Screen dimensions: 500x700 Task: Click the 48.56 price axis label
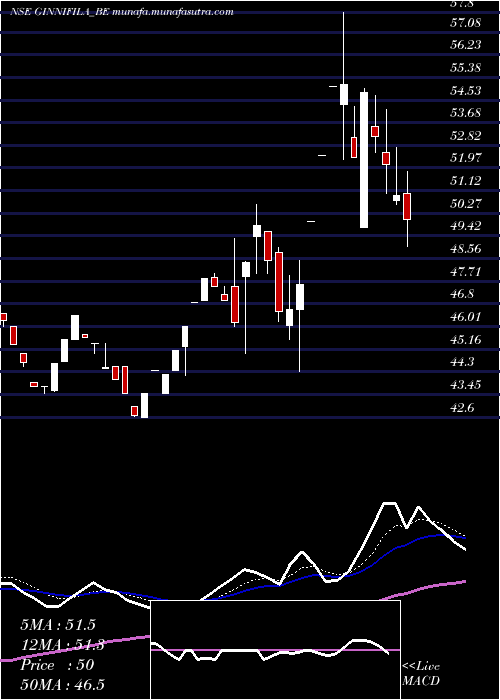pyautogui.click(x=466, y=248)
